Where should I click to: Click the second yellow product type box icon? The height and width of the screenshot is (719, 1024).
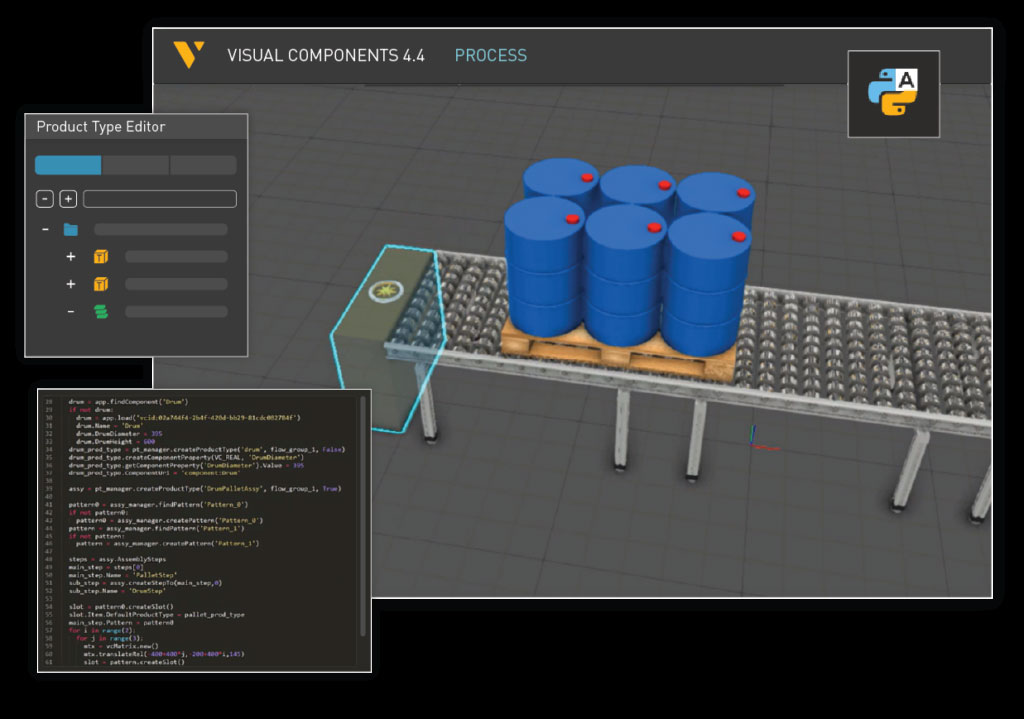(101, 285)
